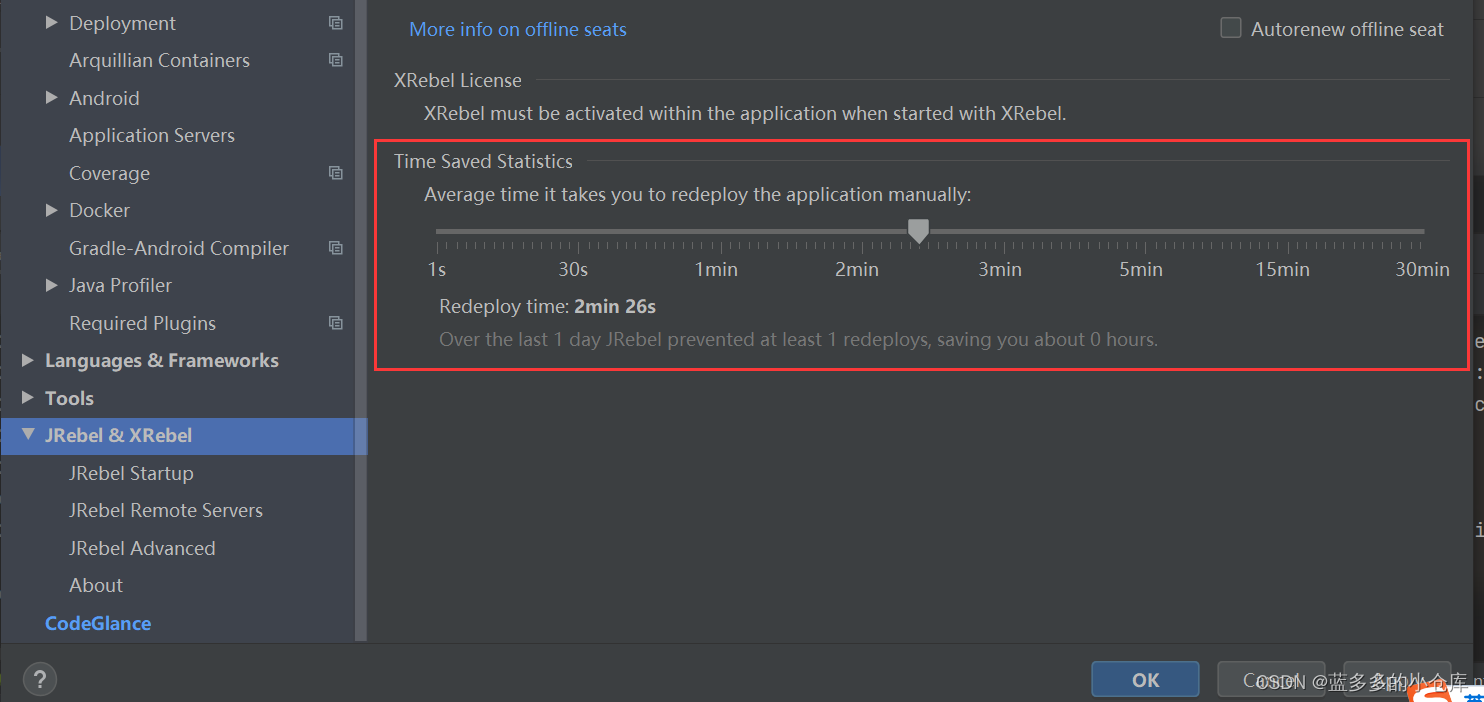1484x702 pixels.
Task: Expand the Deployment tree node
Action: point(52,23)
